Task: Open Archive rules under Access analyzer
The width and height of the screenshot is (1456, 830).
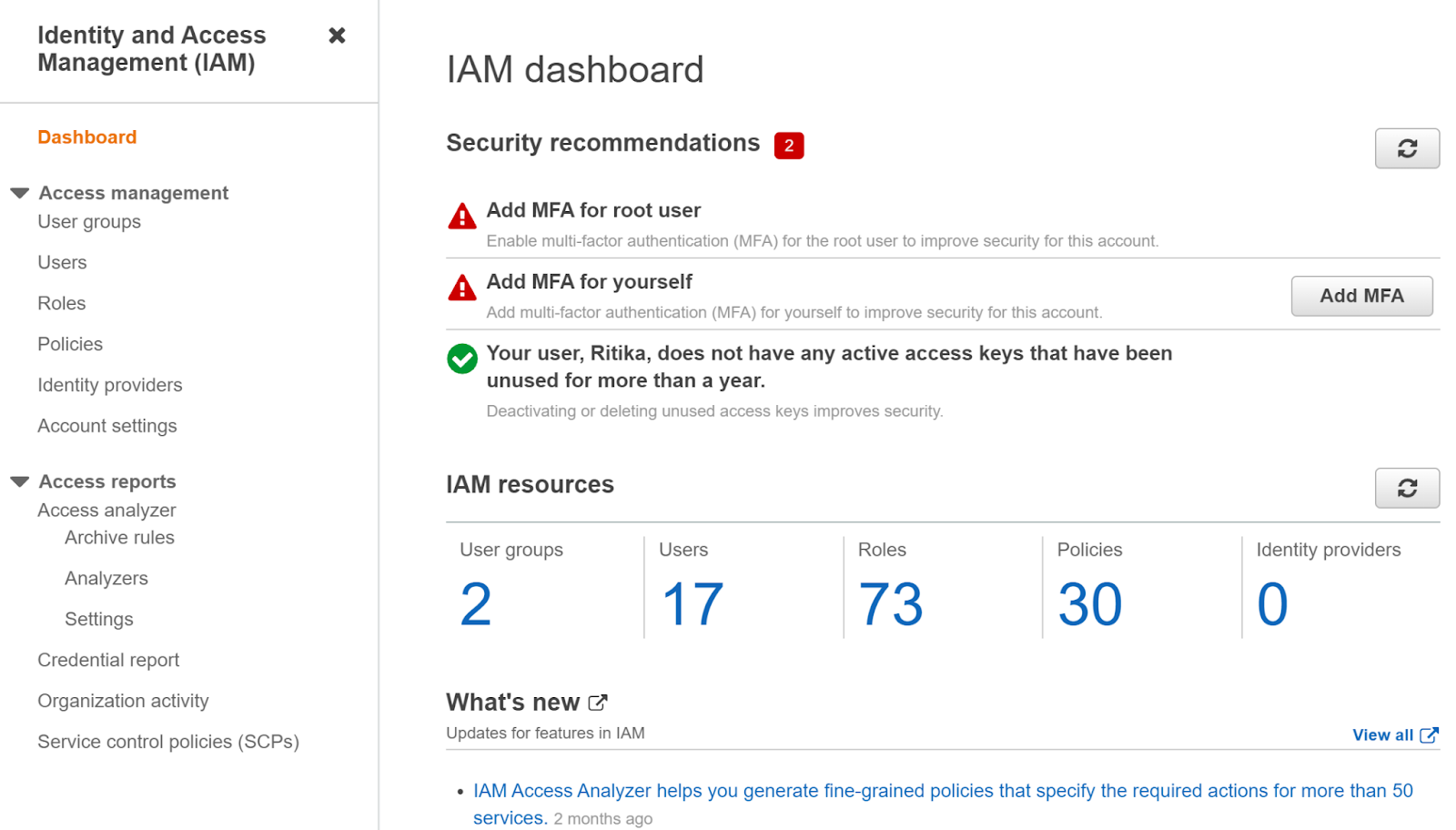Action: point(119,538)
